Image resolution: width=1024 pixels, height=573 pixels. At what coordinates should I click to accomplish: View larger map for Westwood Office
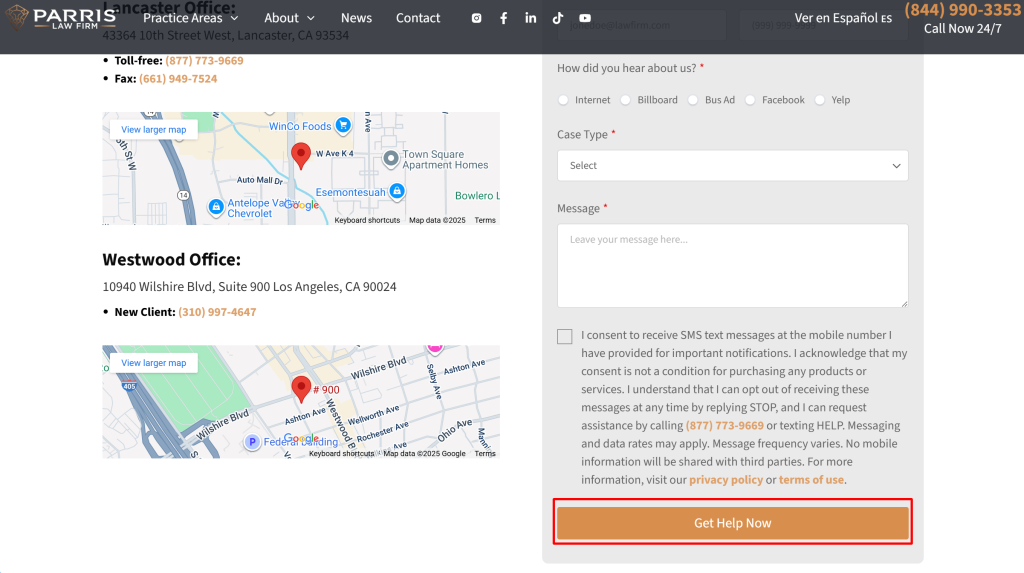(x=154, y=363)
